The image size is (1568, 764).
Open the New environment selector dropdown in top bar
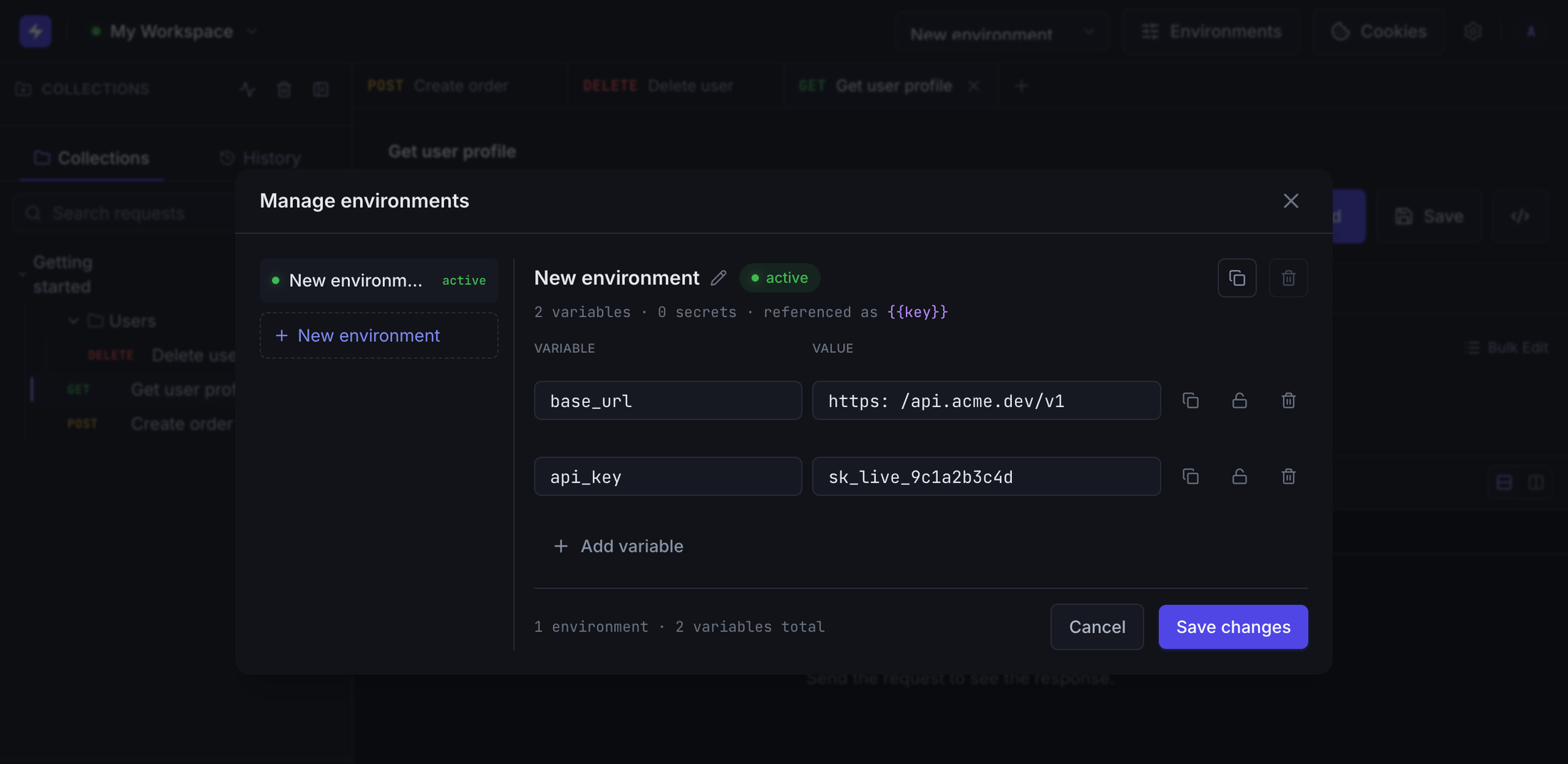pos(1001,33)
